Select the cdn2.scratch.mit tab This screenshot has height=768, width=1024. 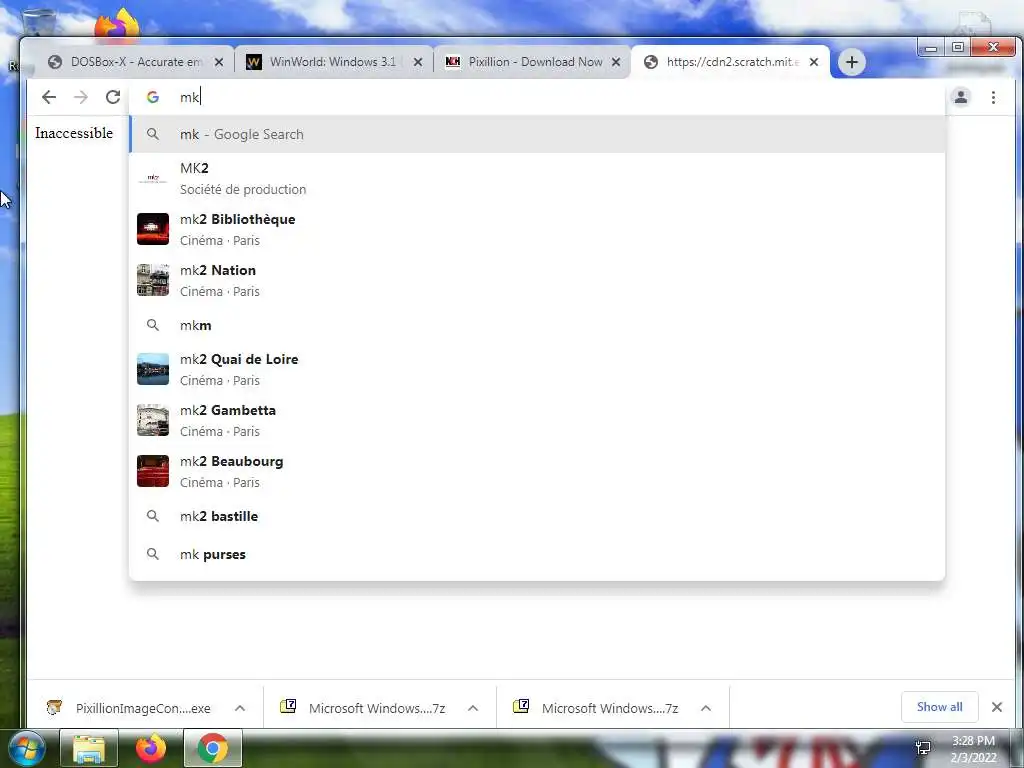(729, 62)
